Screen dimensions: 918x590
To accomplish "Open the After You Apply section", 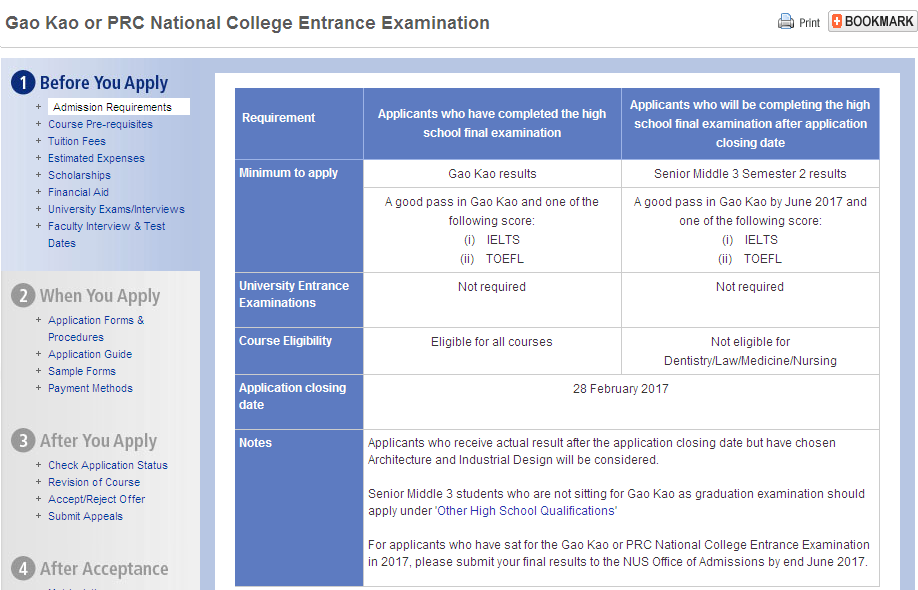I will tap(98, 441).
